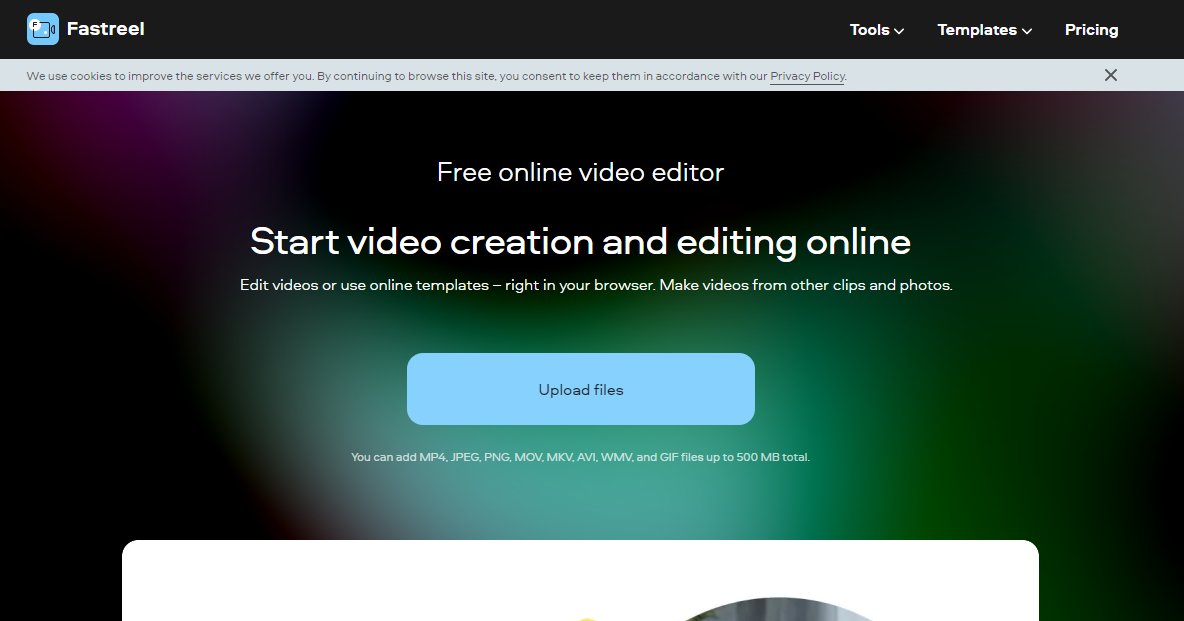Expand the Tools dropdown menu
The image size is (1184, 621).
tap(877, 30)
